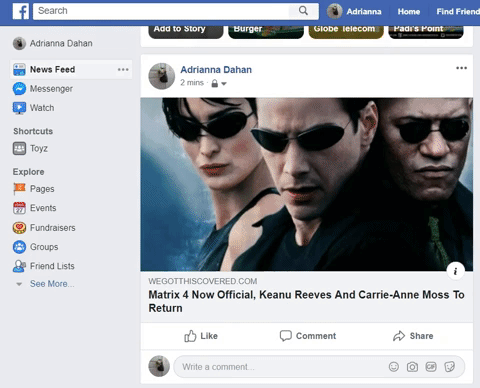Open Fundraisers under Explore

tap(53, 228)
